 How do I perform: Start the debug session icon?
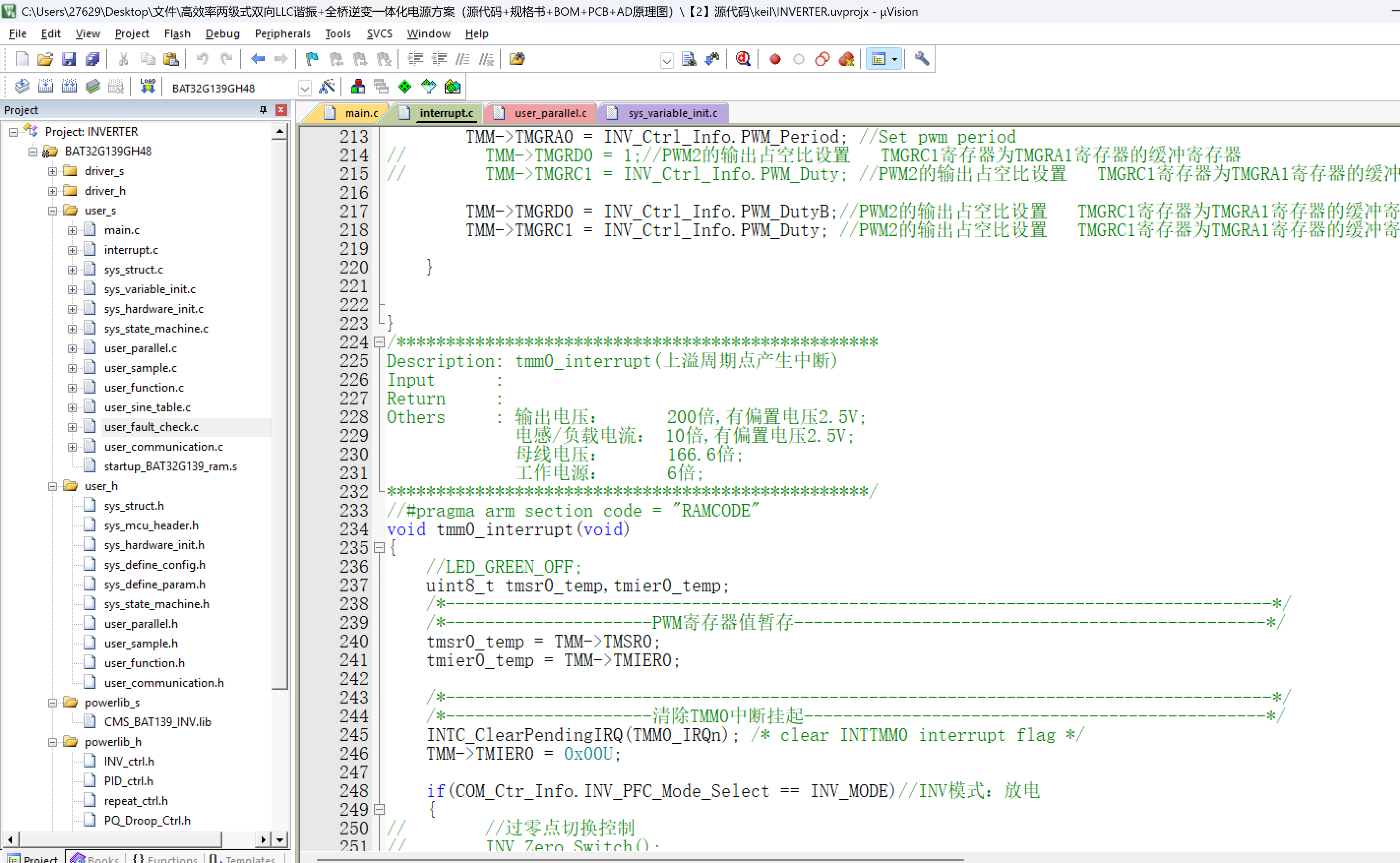(743, 59)
